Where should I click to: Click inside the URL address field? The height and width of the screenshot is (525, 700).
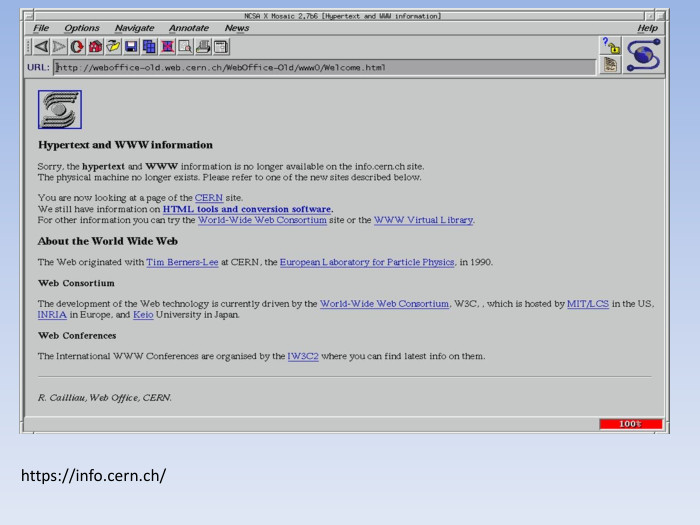click(x=320, y=68)
